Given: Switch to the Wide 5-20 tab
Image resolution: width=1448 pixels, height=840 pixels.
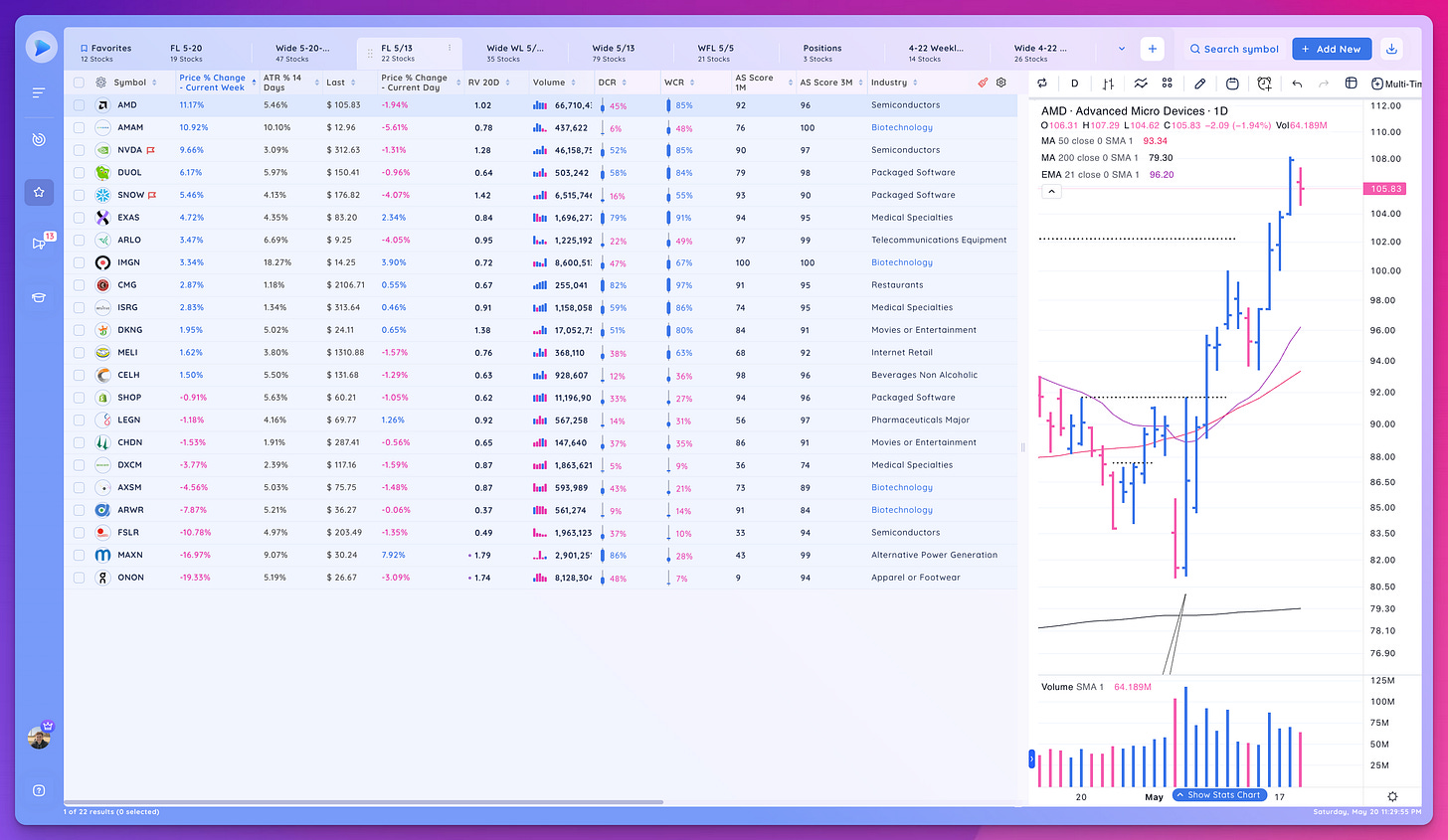Looking at the screenshot, I should 302,53.
